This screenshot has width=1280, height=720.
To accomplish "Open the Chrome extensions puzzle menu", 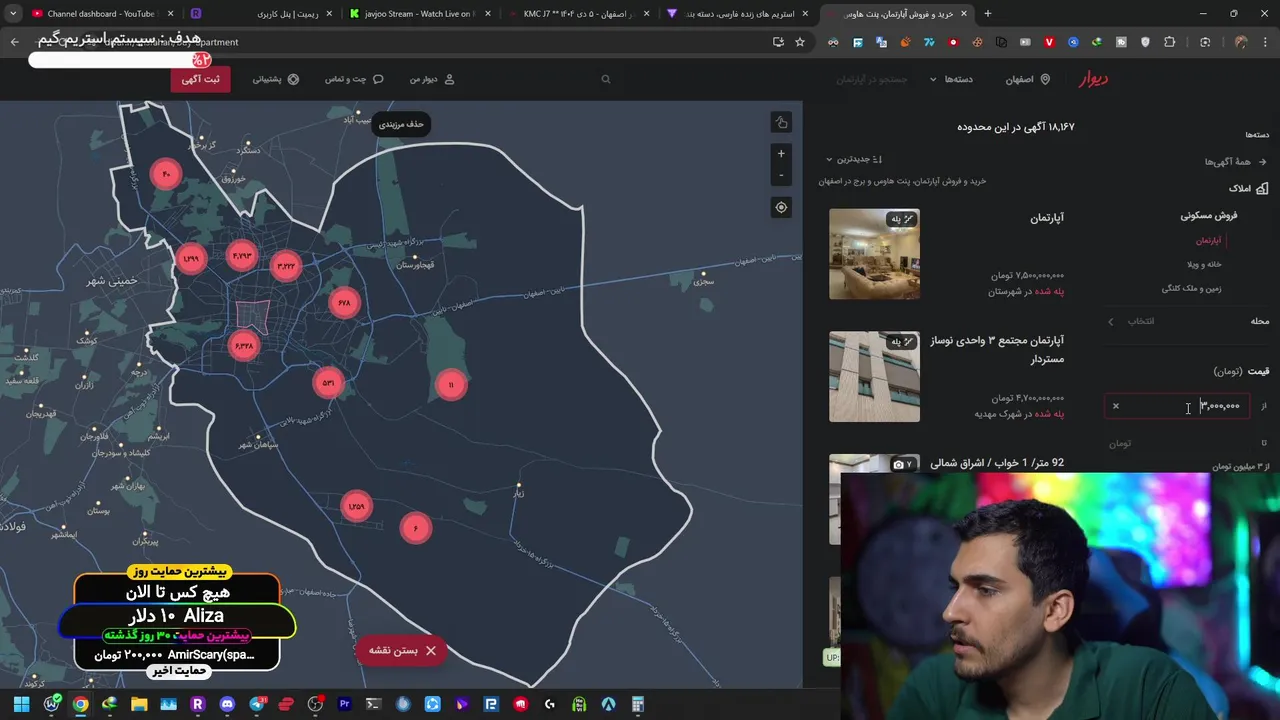I will pos(1169,42).
